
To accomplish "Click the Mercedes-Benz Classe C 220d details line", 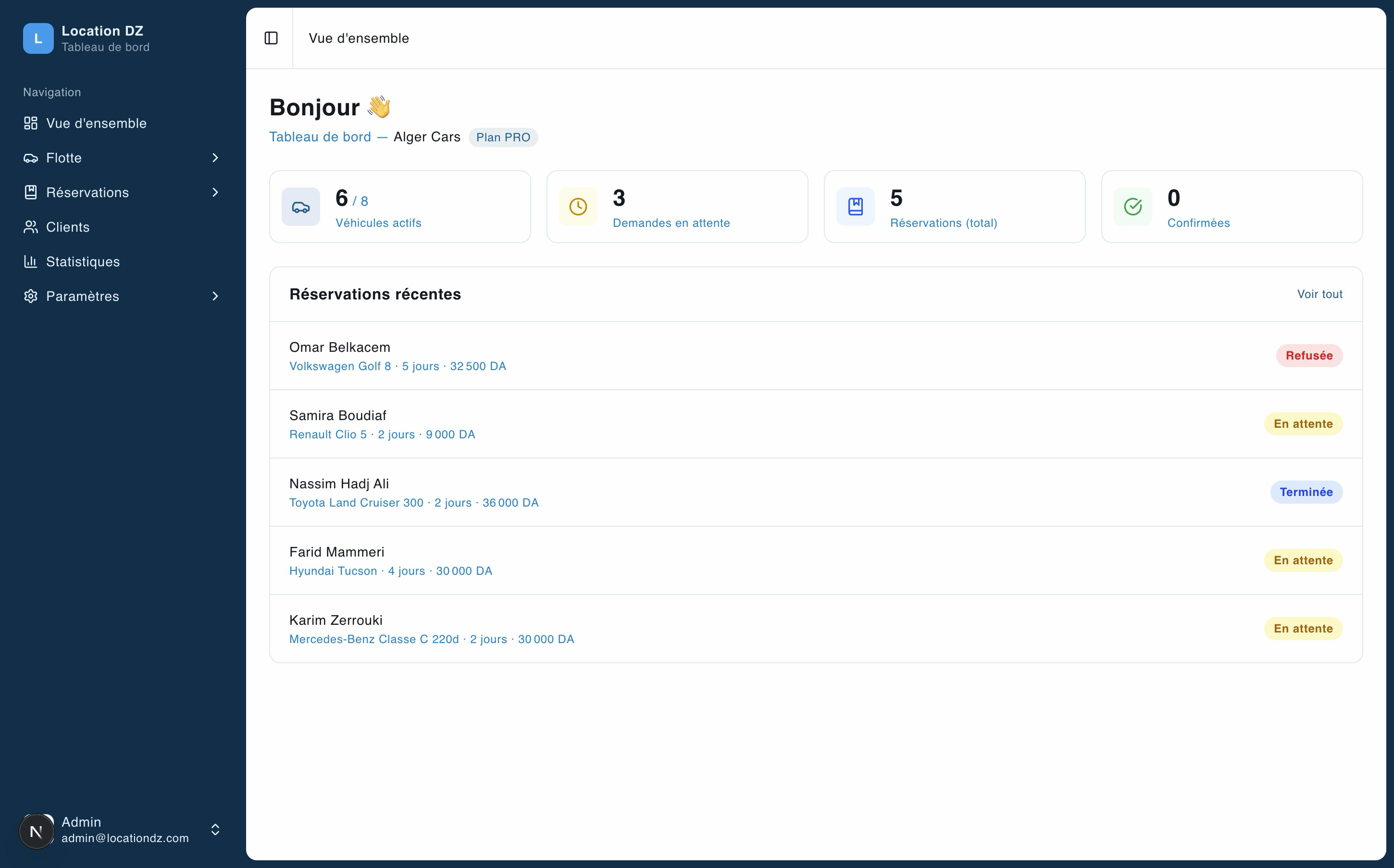I will coord(432,640).
